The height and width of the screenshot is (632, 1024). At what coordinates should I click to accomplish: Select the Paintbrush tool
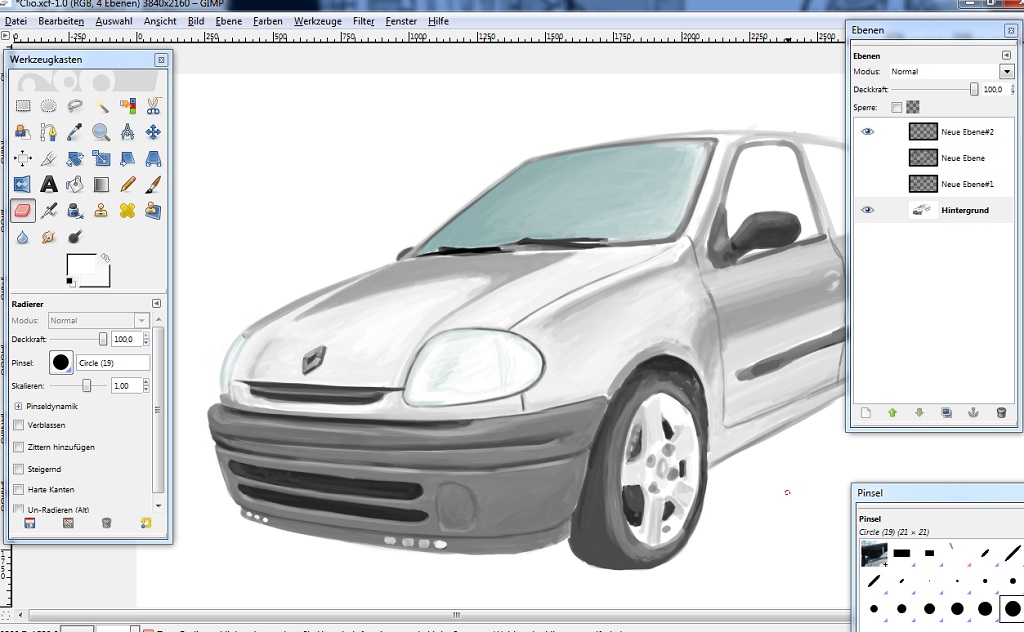pyautogui.click(x=153, y=185)
